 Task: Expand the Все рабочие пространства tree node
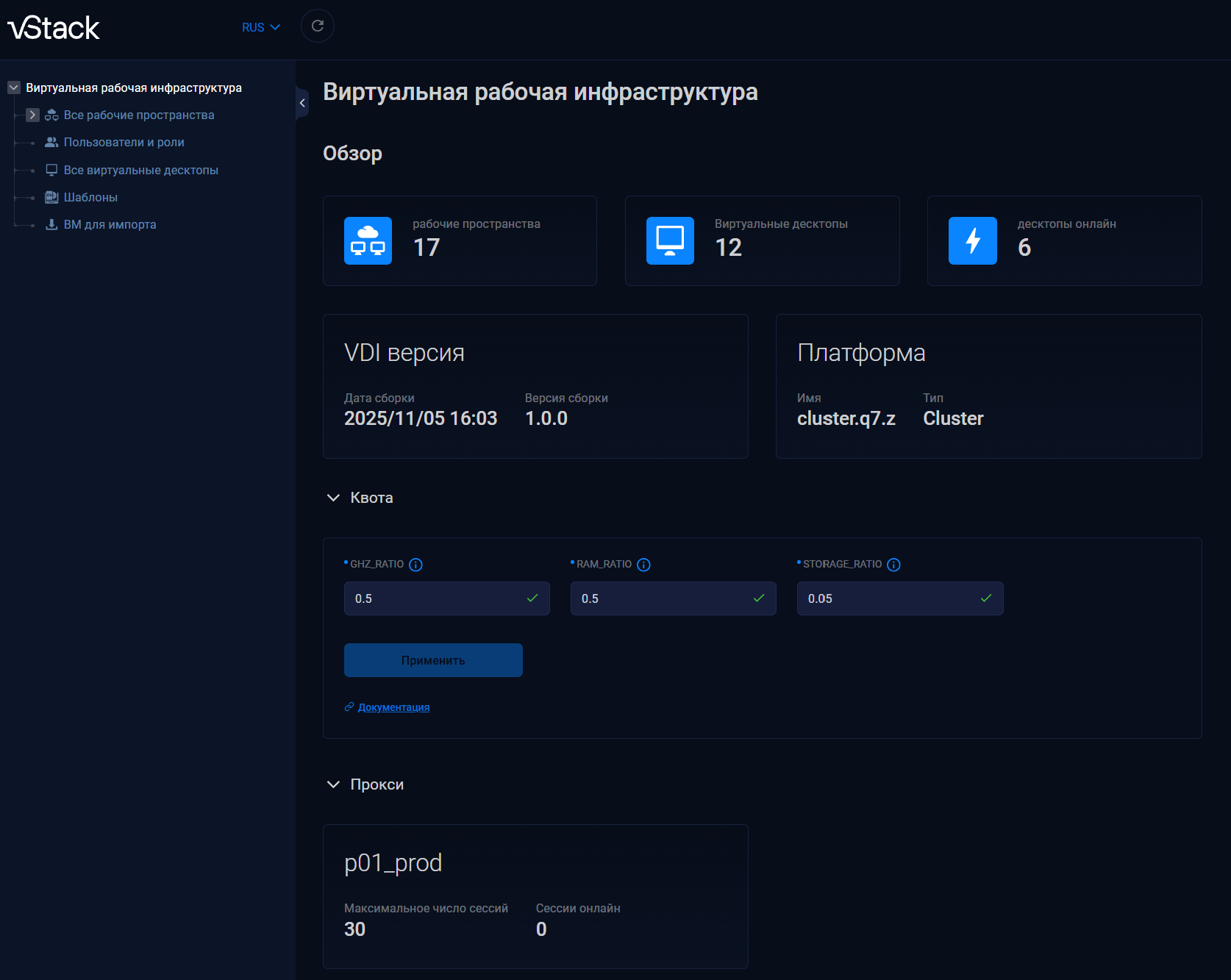(x=32, y=115)
